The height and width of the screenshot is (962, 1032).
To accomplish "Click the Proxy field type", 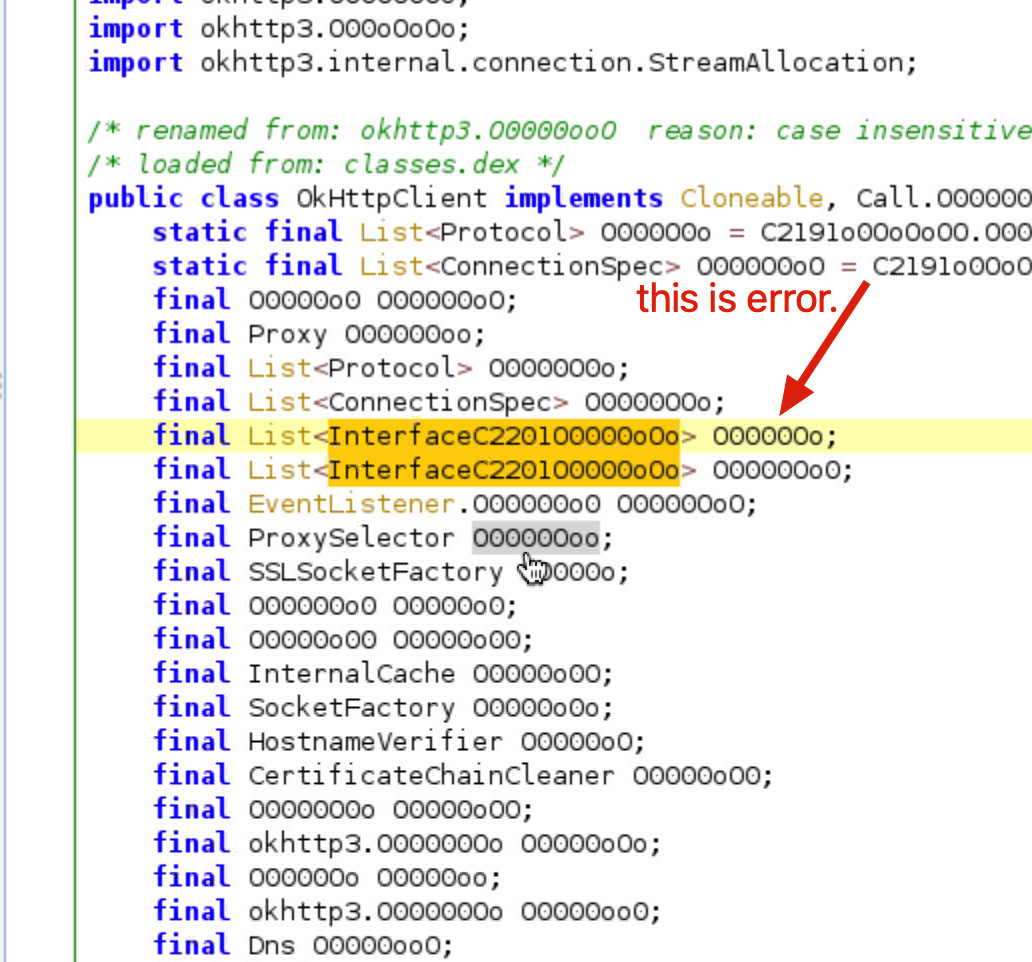I will [x=288, y=334].
